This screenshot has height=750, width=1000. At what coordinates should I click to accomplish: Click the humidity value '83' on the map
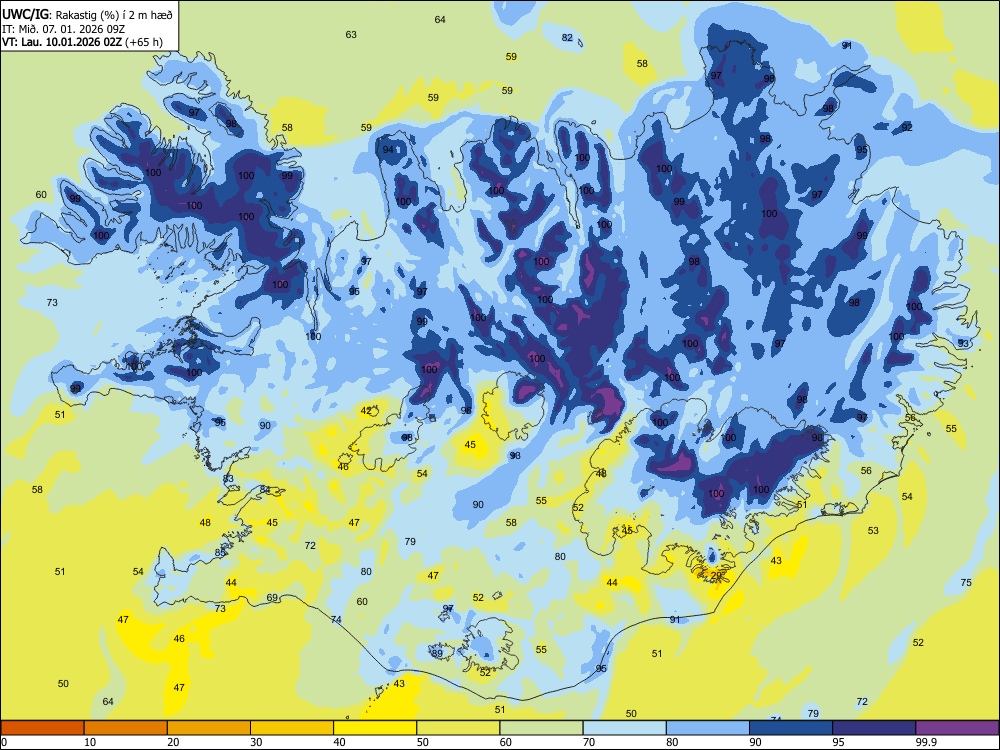(x=228, y=478)
